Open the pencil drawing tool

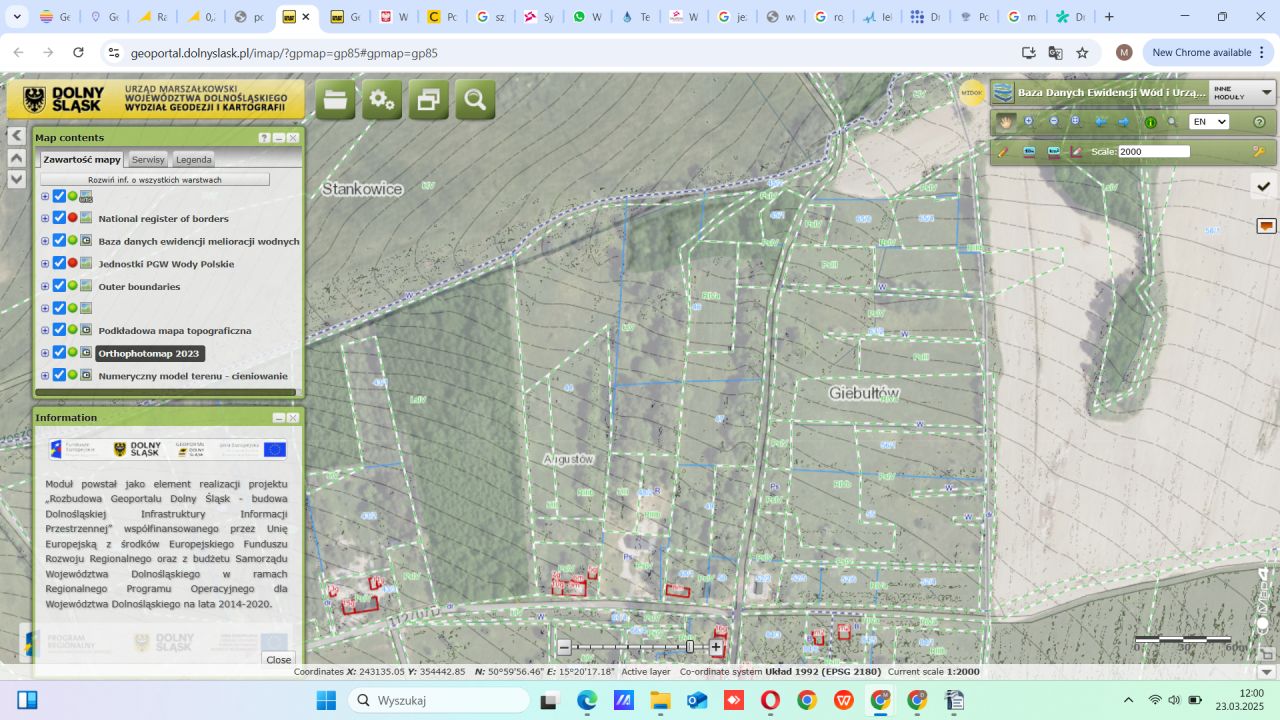(1003, 152)
